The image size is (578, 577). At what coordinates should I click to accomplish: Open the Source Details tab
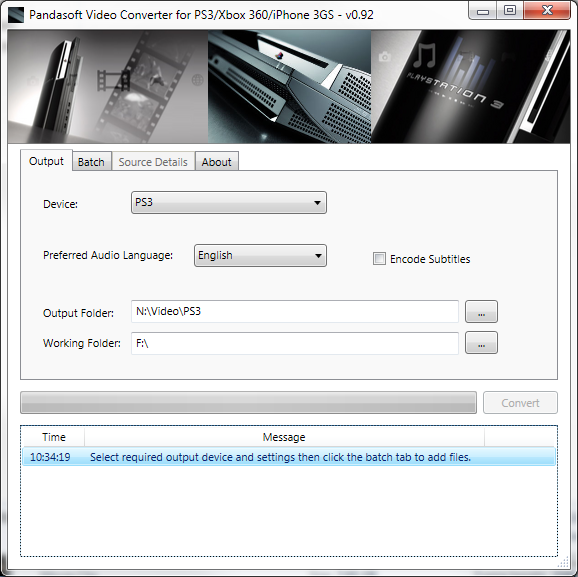pos(153,161)
